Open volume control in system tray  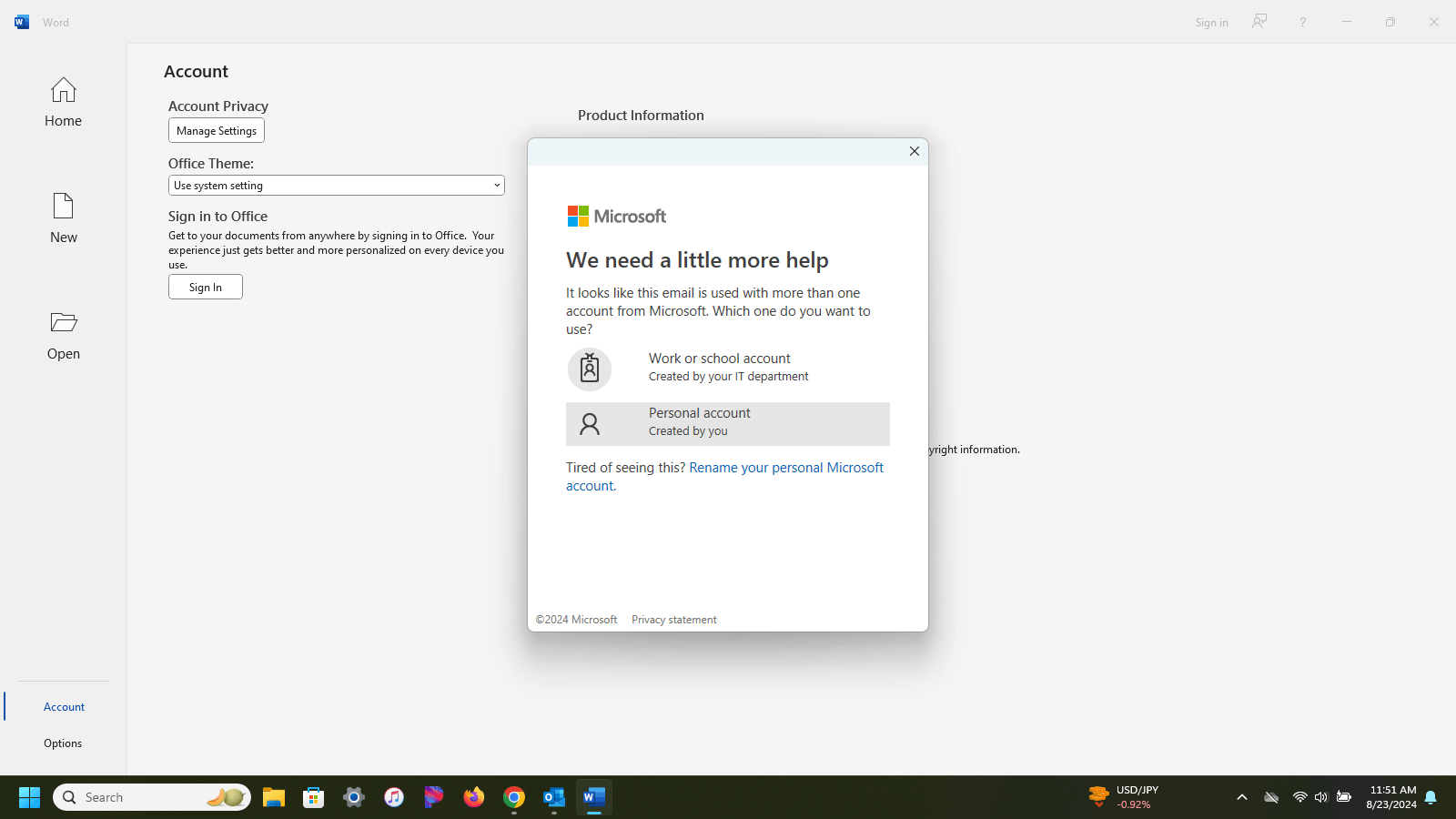tap(1321, 797)
